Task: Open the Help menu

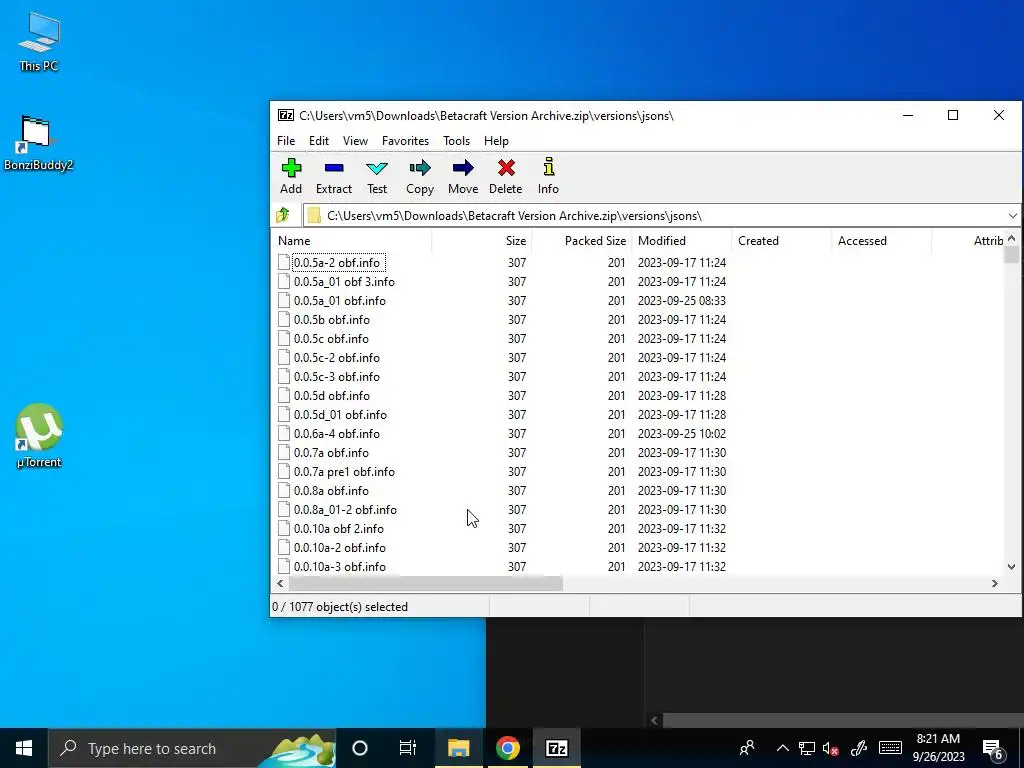Action: [x=496, y=141]
